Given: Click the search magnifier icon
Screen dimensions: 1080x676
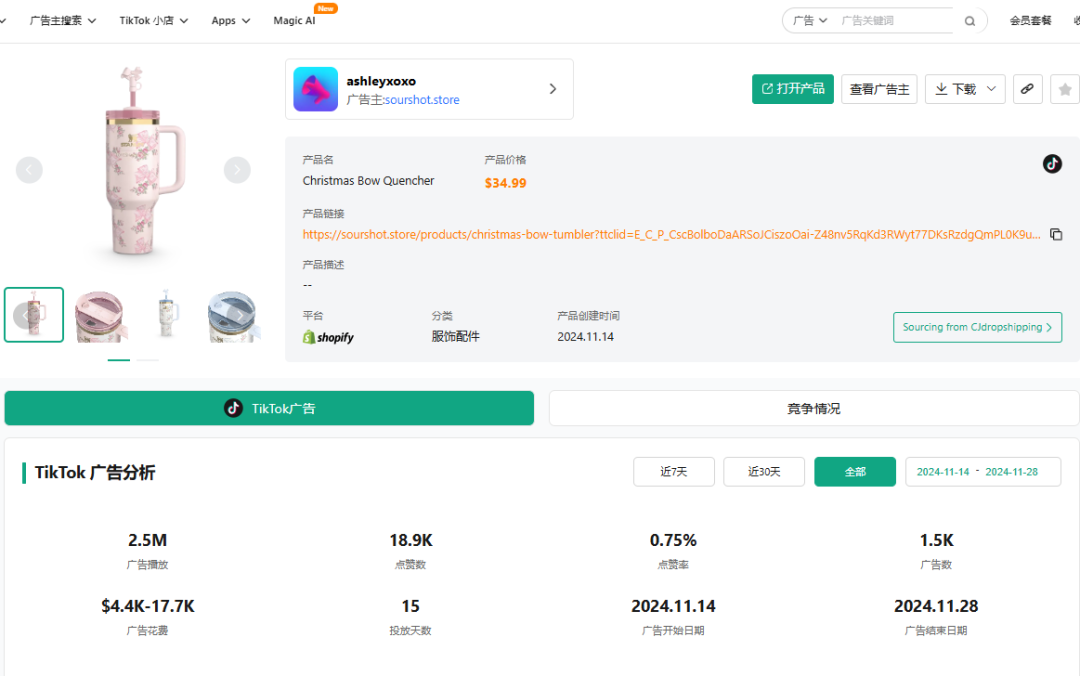Looking at the screenshot, I should [x=969, y=21].
